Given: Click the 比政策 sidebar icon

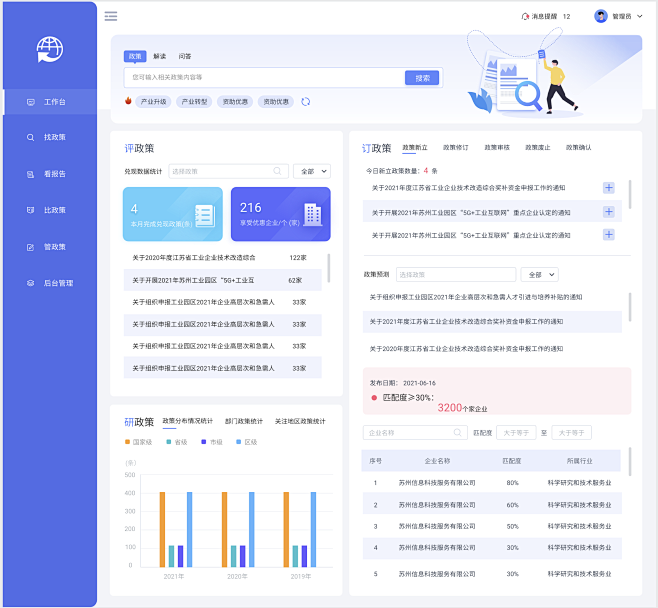Looking at the screenshot, I should (30, 210).
